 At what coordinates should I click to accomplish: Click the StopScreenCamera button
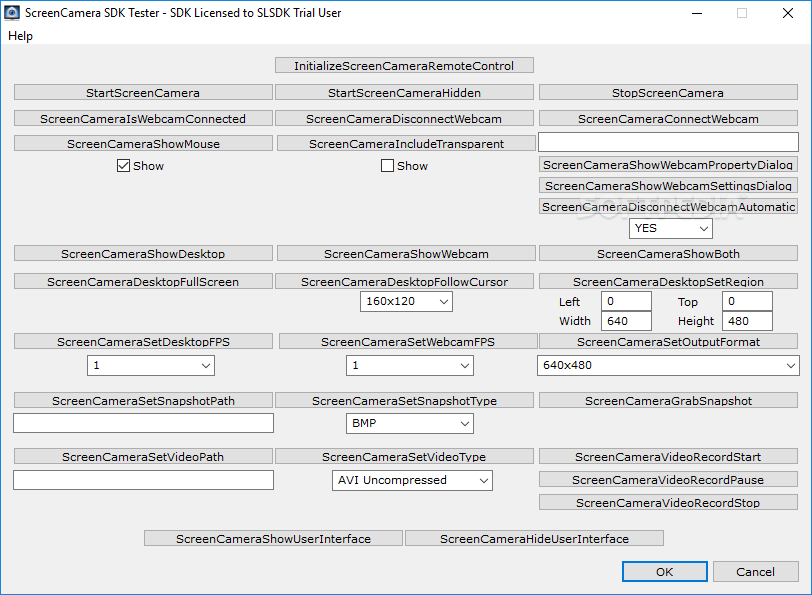(668, 92)
